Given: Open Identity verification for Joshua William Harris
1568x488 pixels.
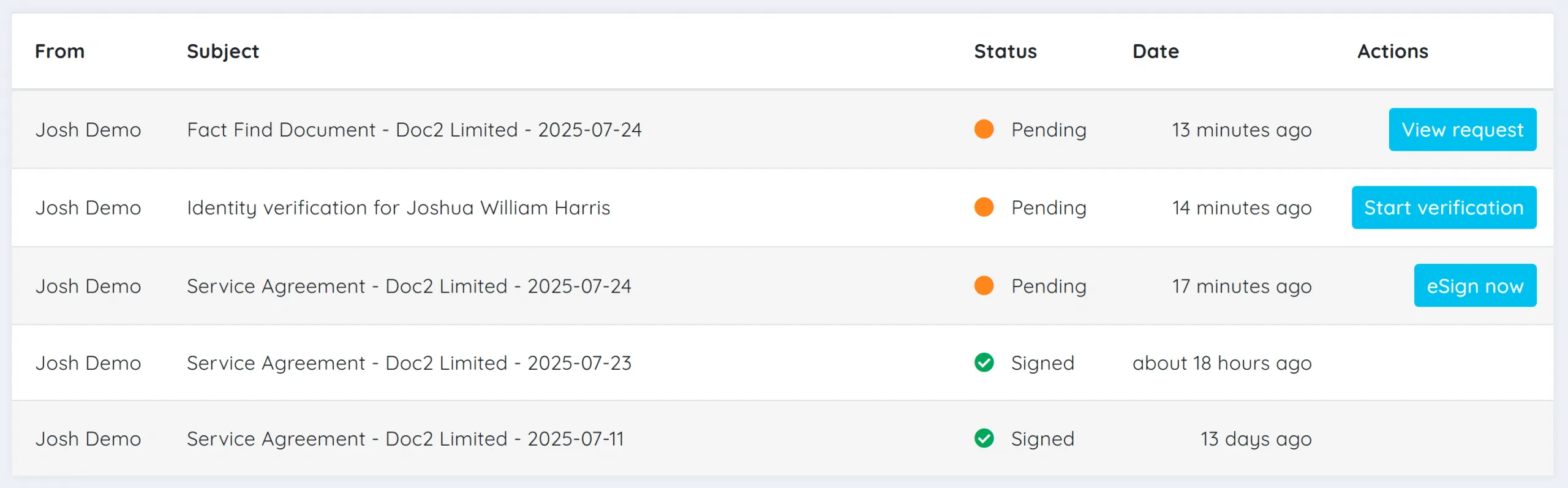Looking at the screenshot, I should [398, 208].
